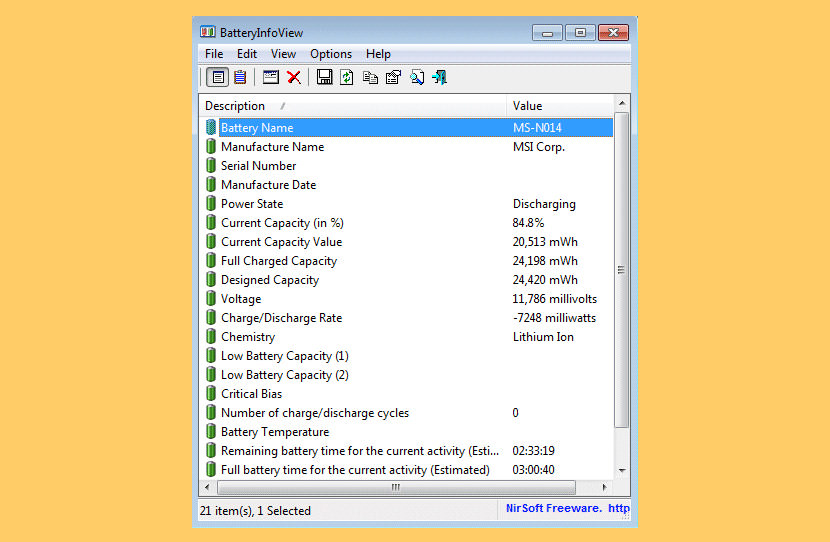Select the Serial Number row

[x=407, y=166]
